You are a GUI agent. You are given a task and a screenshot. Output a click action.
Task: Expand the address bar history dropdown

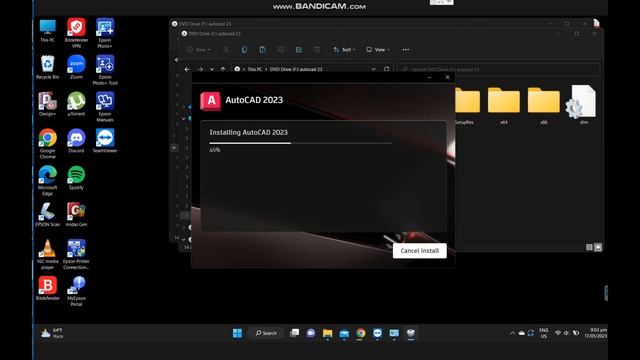point(373,69)
